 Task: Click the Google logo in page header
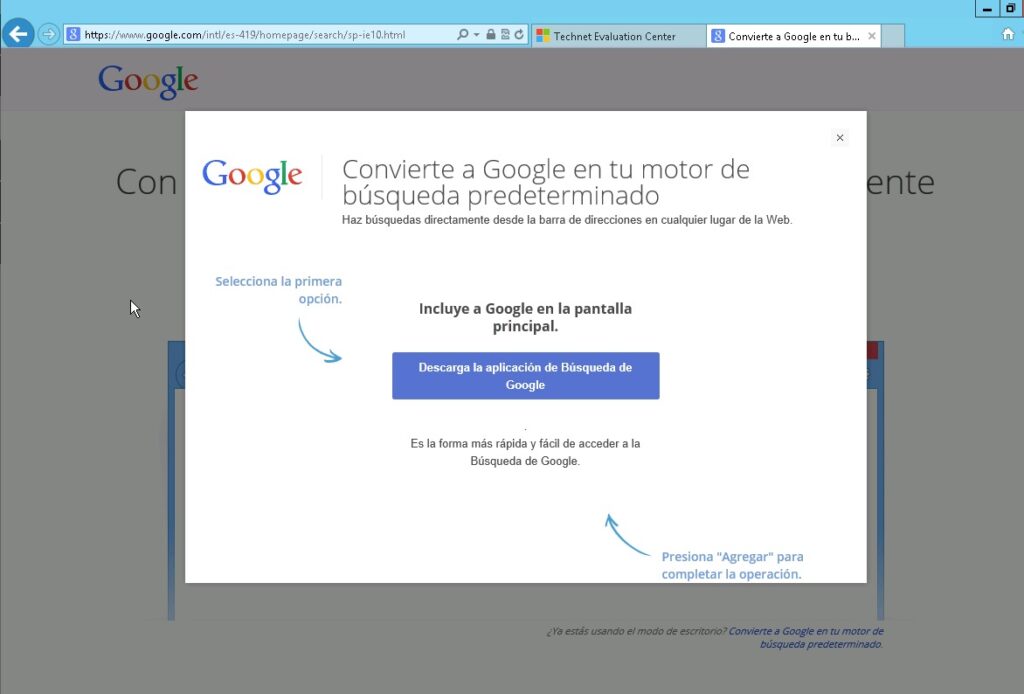(x=148, y=82)
